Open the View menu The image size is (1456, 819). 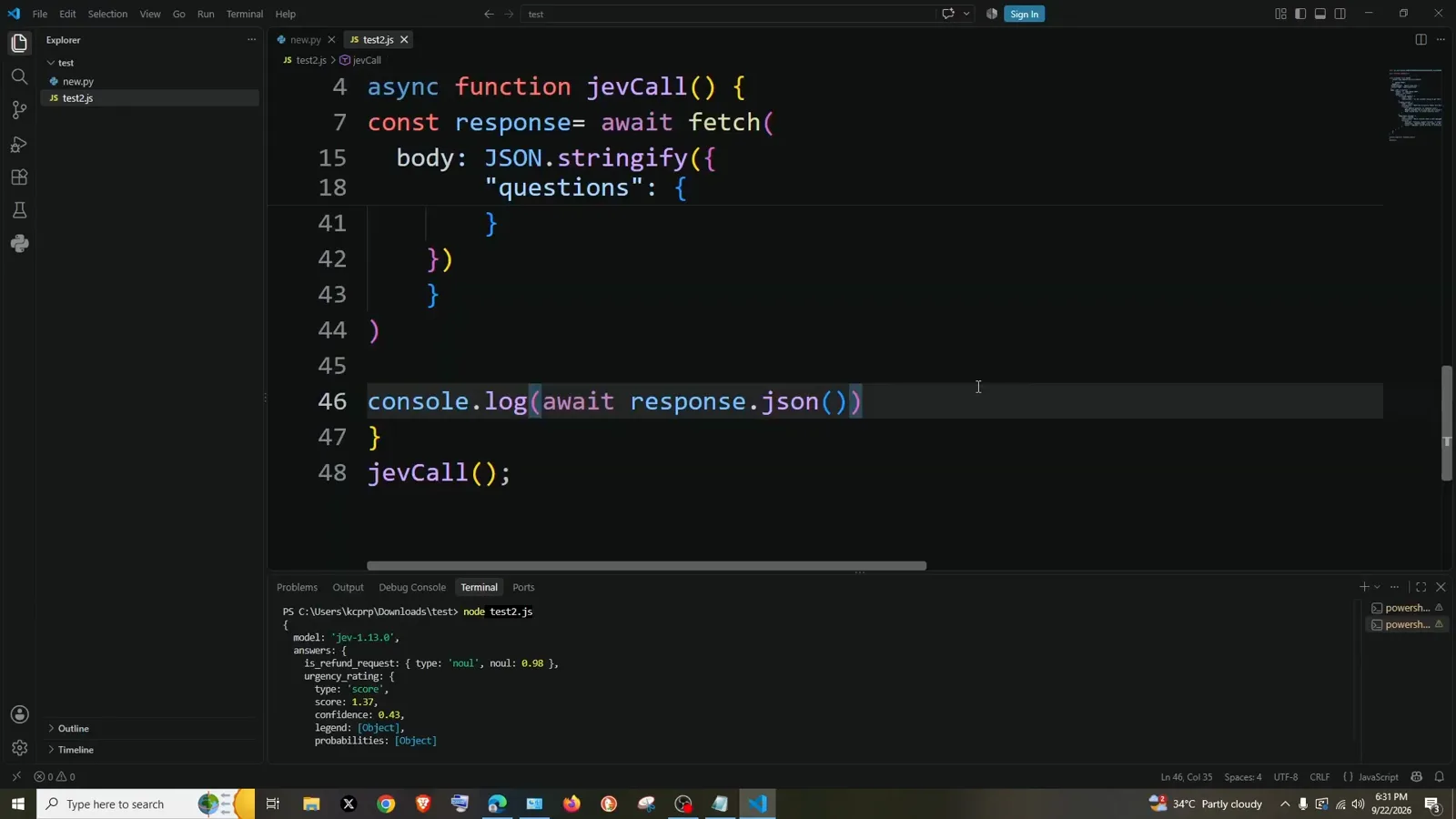pos(150,14)
